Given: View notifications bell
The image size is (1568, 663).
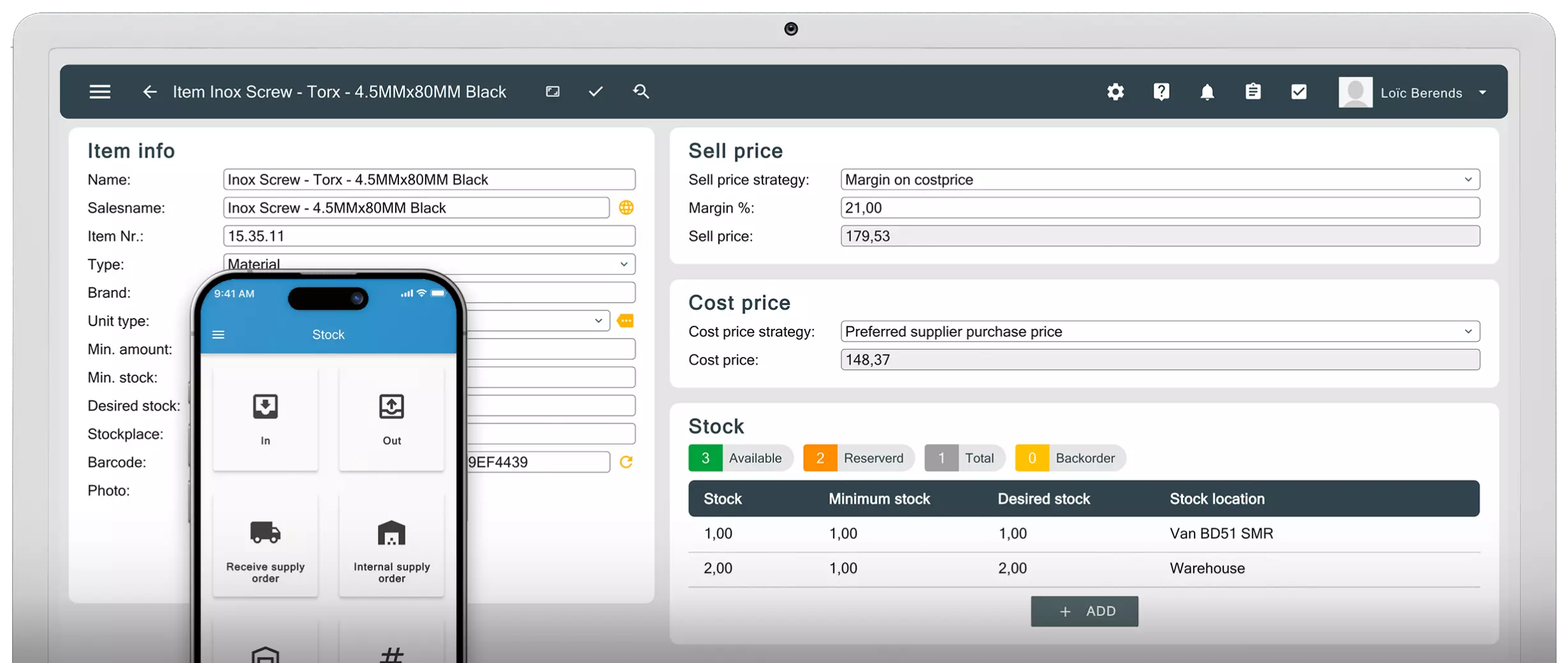Looking at the screenshot, I should (x=1207, y=92).
